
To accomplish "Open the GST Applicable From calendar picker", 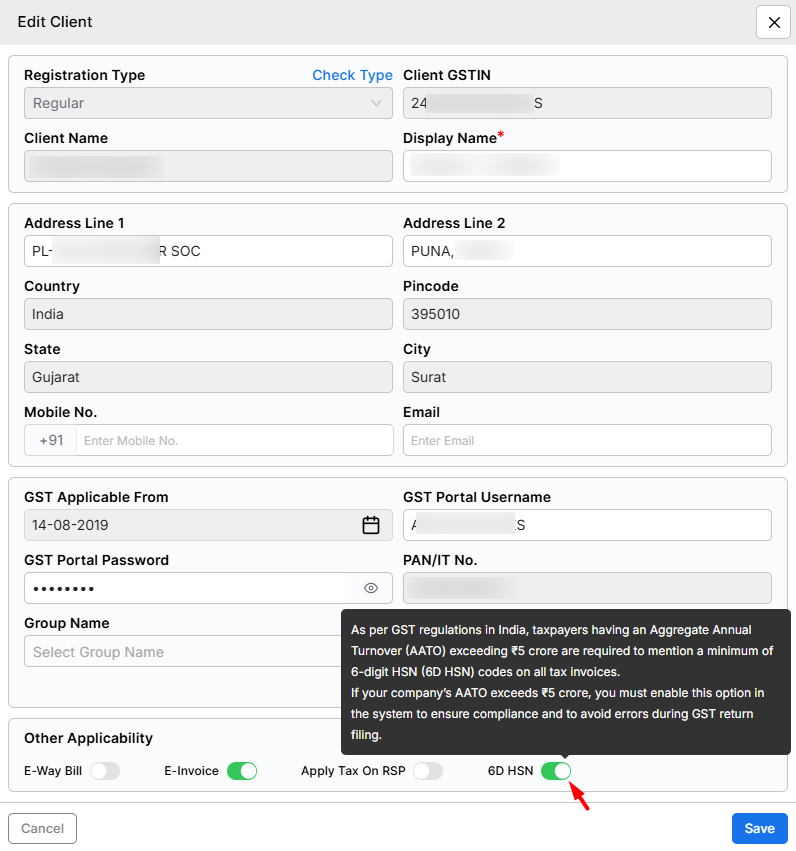I will (x=371, y=525).
